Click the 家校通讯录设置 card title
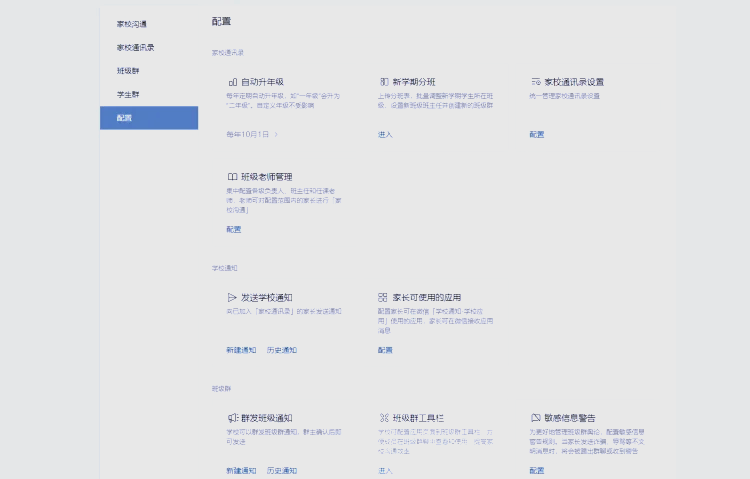This screenshot has width=750, height=479. tap(574, 82)
